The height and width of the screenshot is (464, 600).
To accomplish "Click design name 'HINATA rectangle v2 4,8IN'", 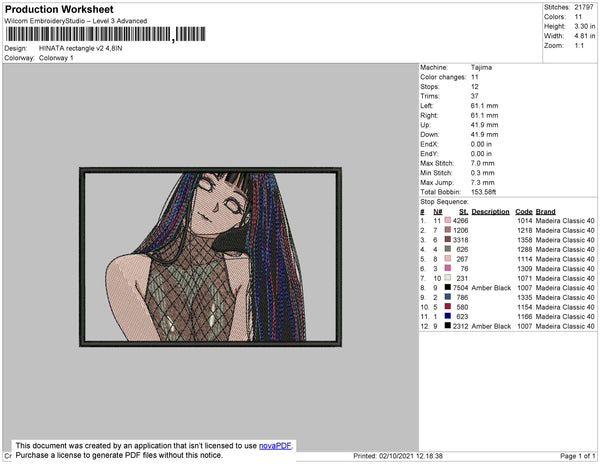I will coord(80,49).
